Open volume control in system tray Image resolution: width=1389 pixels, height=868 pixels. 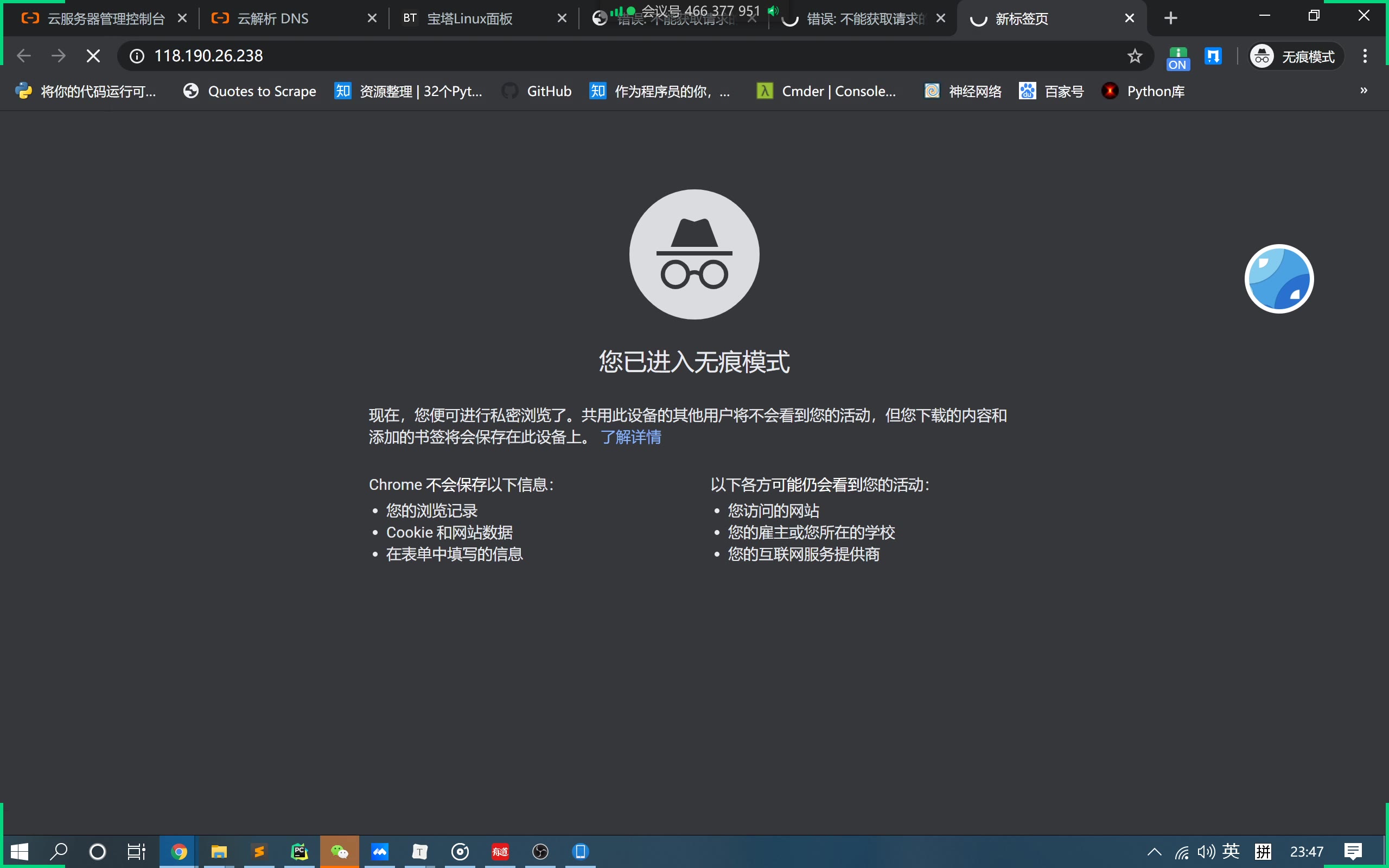pyautogui.click(x=1206, y=852)
